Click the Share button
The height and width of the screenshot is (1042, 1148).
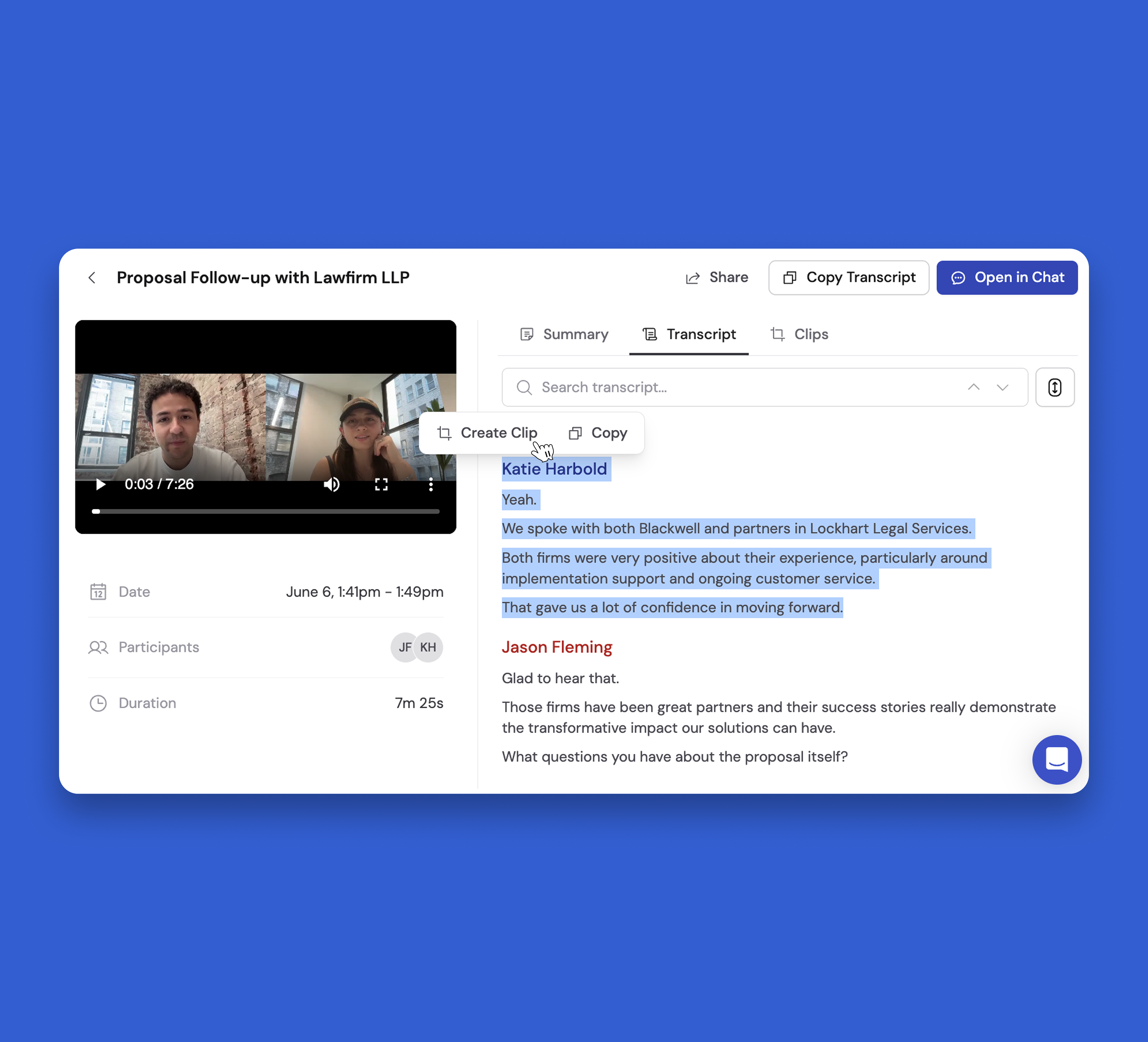[x=717, y=278]
